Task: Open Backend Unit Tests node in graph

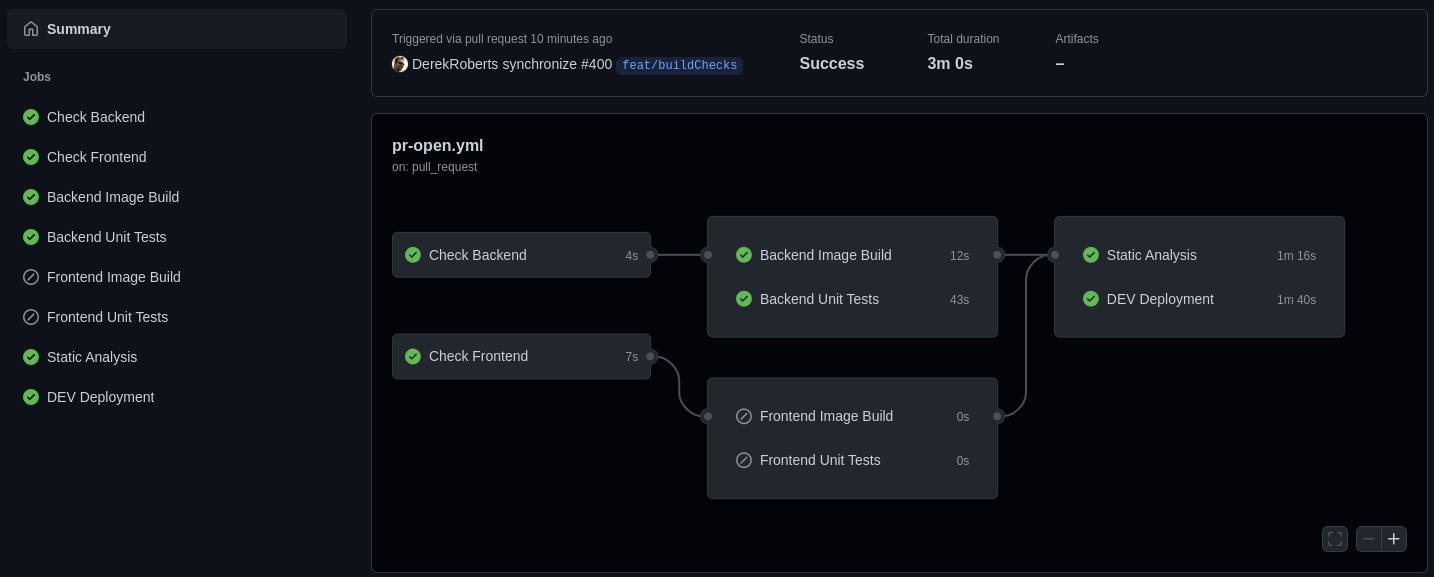Action: [x=819, y=299]
